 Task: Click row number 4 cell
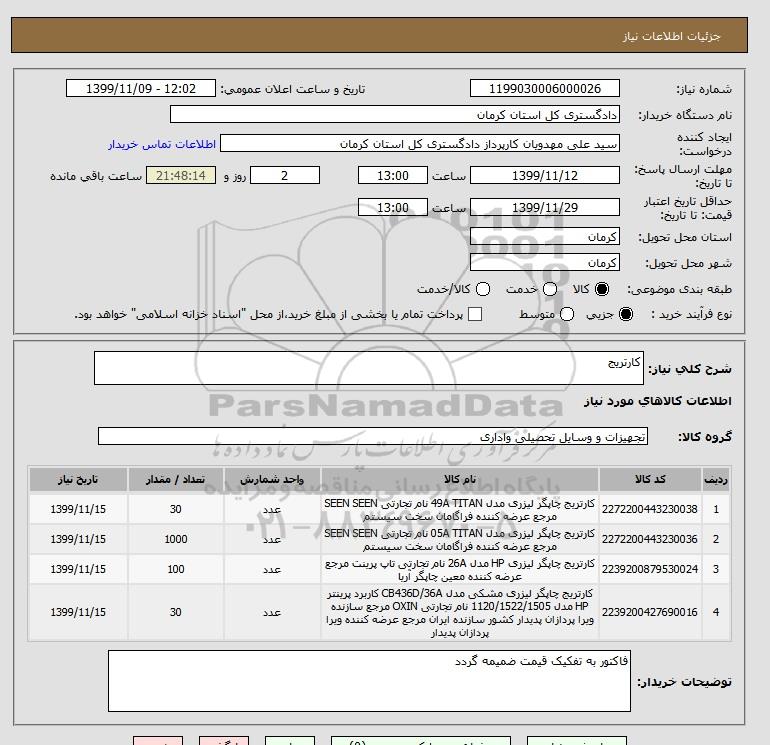[716, 612]
